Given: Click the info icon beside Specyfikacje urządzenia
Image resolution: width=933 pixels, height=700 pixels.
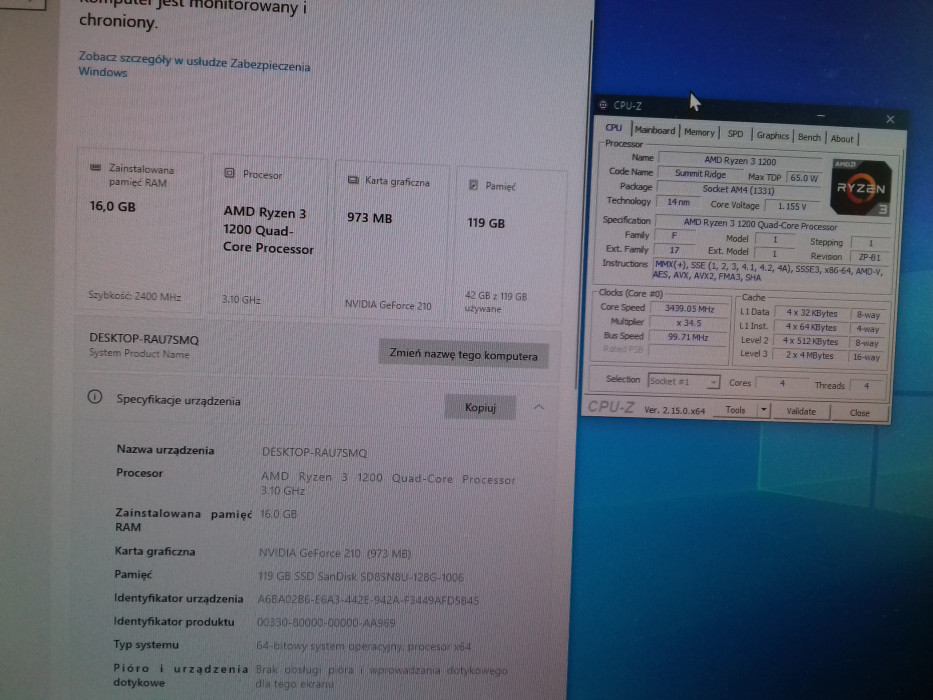Looking at the screenshot, I should [x=95, y=397].
